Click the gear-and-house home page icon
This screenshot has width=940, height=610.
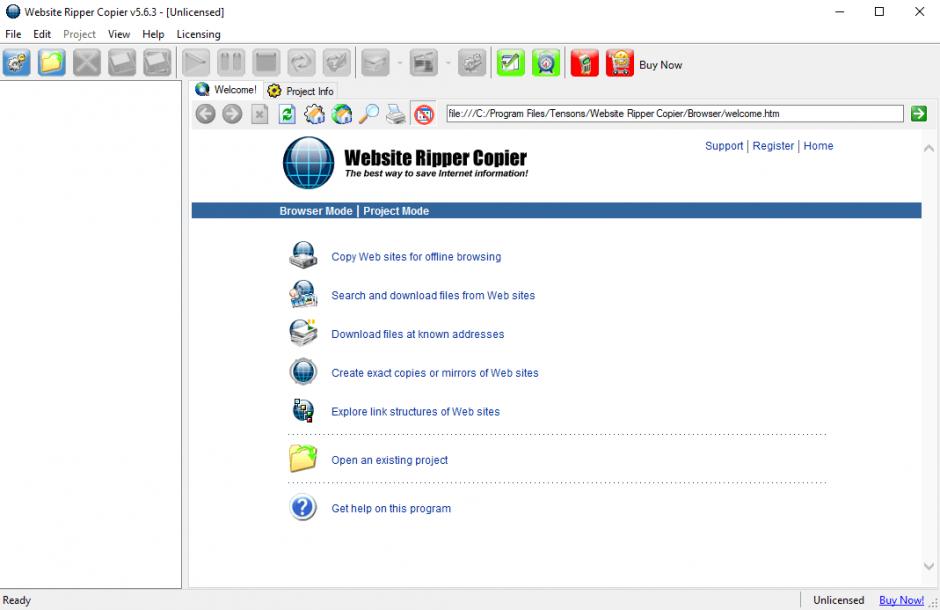click(314, 114)
